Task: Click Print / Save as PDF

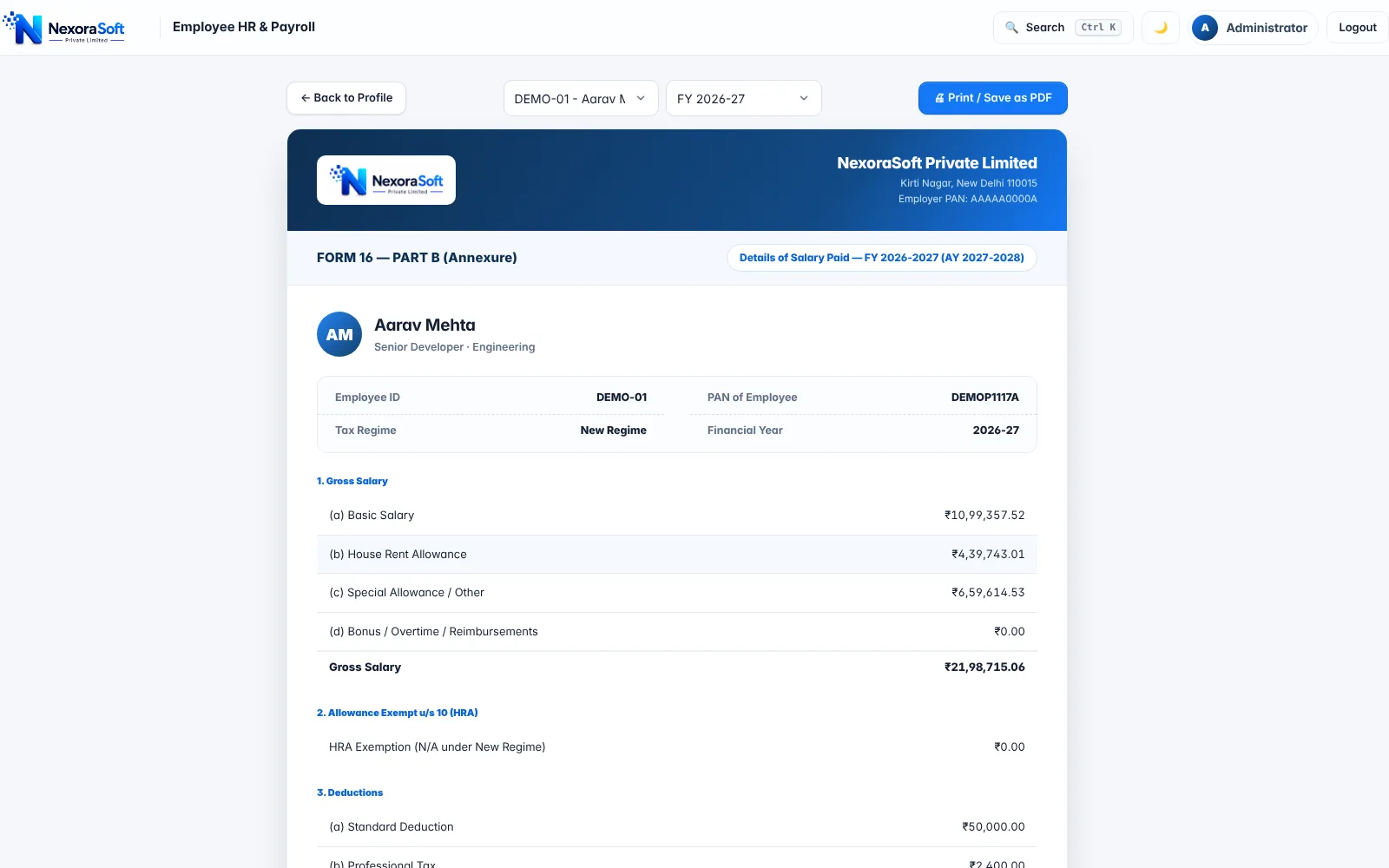Action: 993,98
